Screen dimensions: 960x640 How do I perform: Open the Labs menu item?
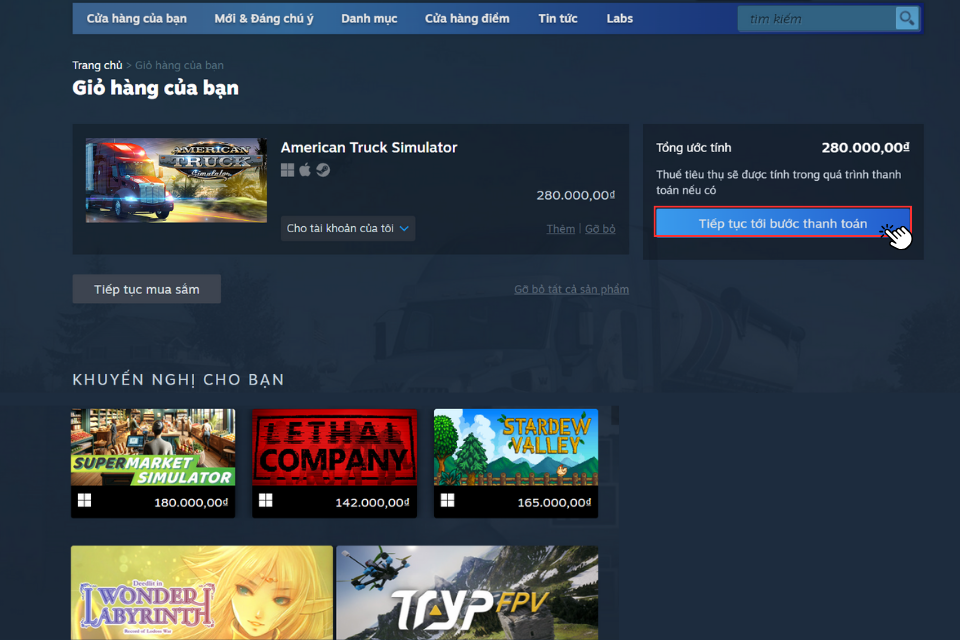pyautogui.click(x=620, y=18)
